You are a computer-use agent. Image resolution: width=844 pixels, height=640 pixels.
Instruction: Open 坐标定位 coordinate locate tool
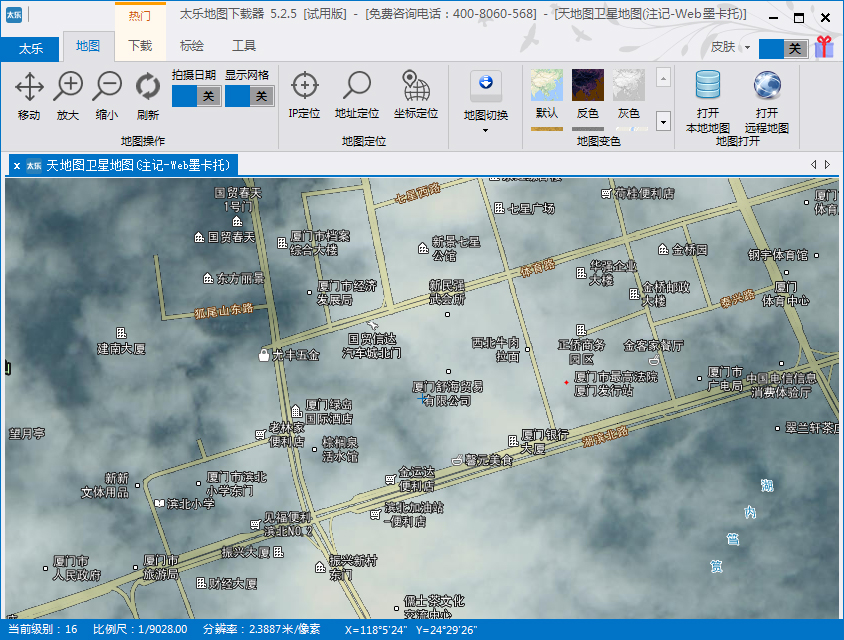pyautogui.click(x=416, y=95)
